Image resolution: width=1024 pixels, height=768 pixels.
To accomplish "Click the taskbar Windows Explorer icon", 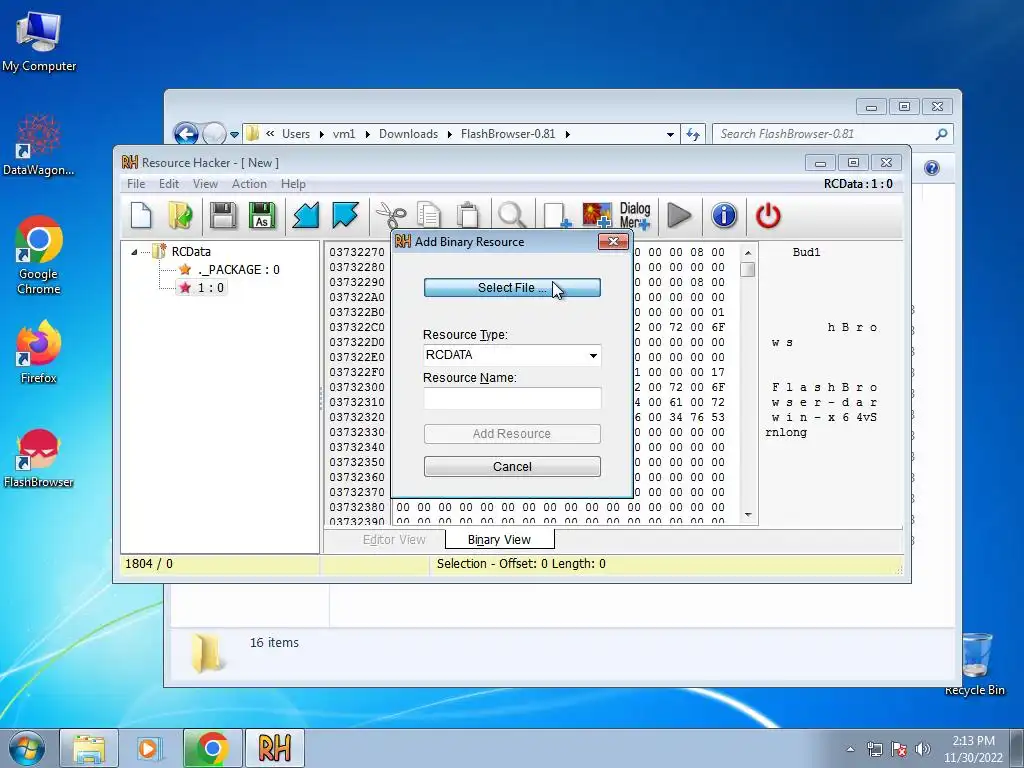I will pyautogui.click(x=89, y=748).
